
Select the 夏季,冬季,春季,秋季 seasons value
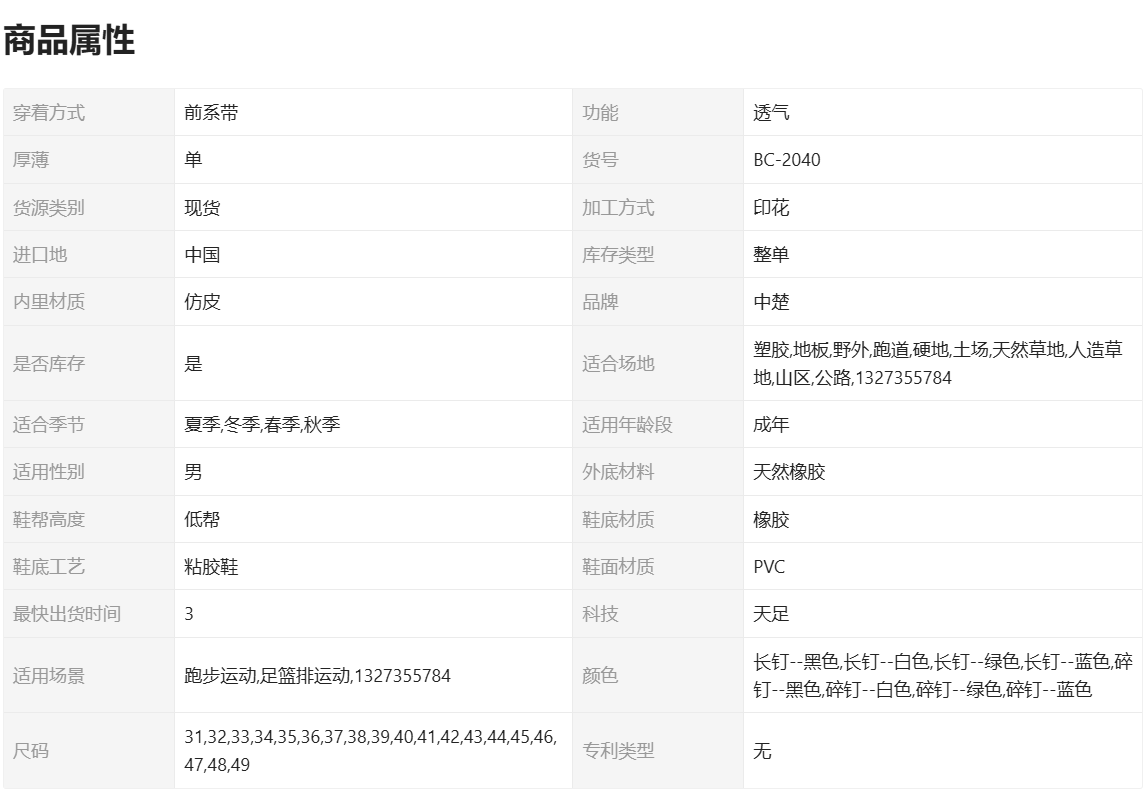(x=262, y=425)
